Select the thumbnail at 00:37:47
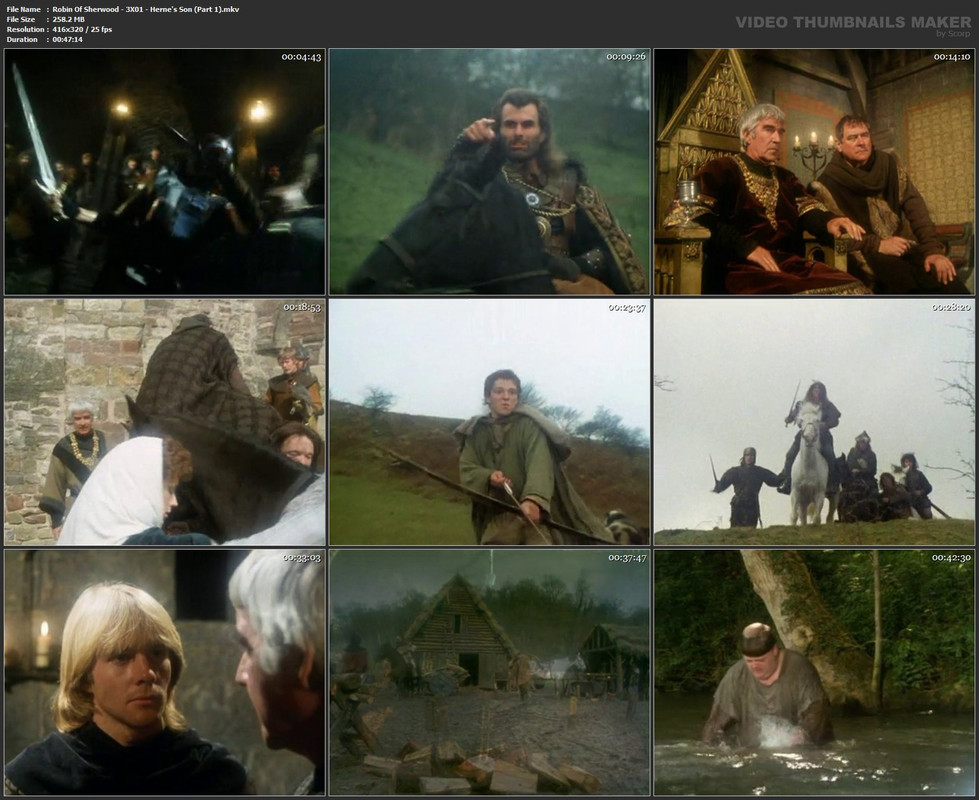 tap(490, 673)
